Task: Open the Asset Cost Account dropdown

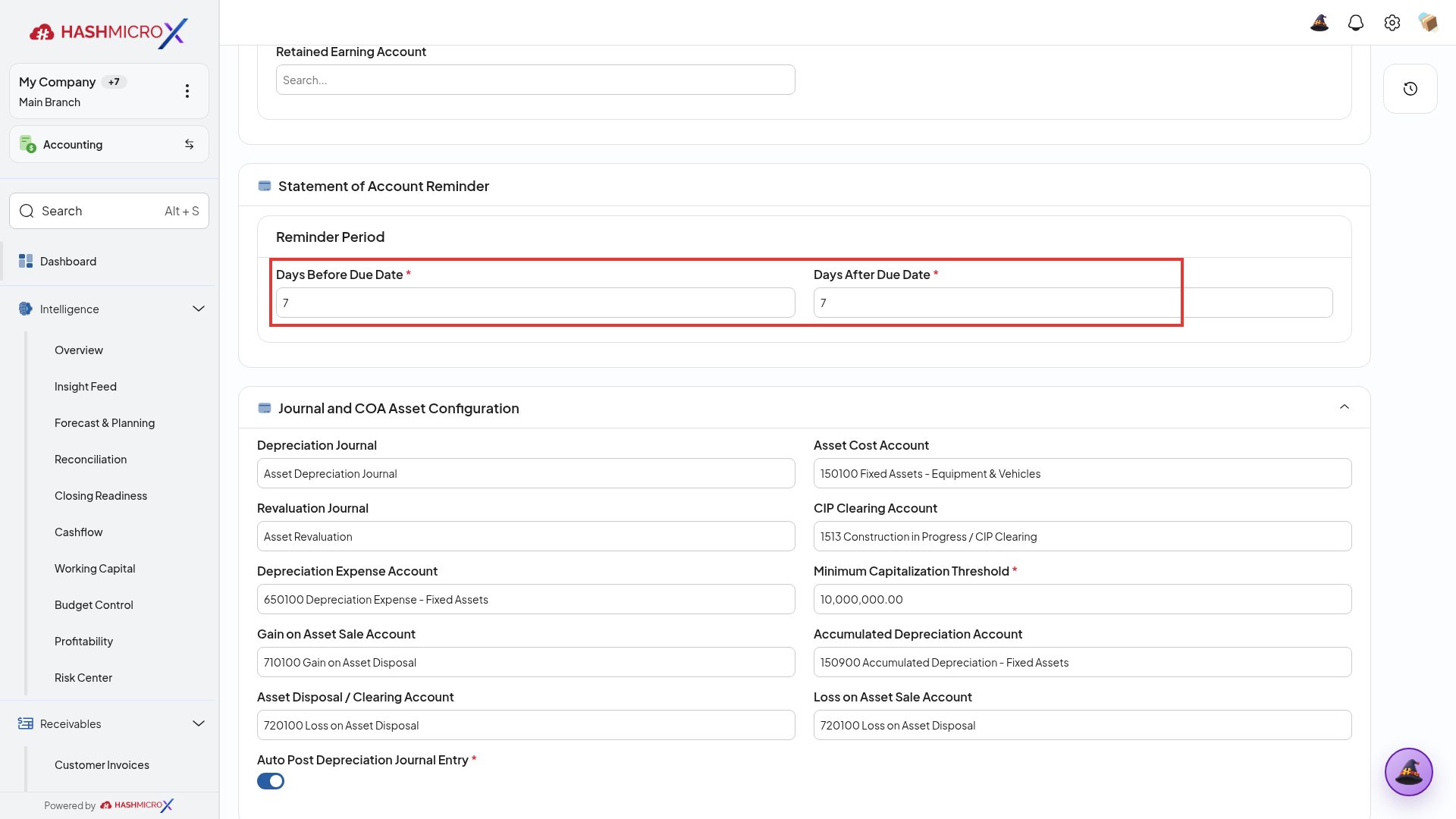Action: (1083, 473)
